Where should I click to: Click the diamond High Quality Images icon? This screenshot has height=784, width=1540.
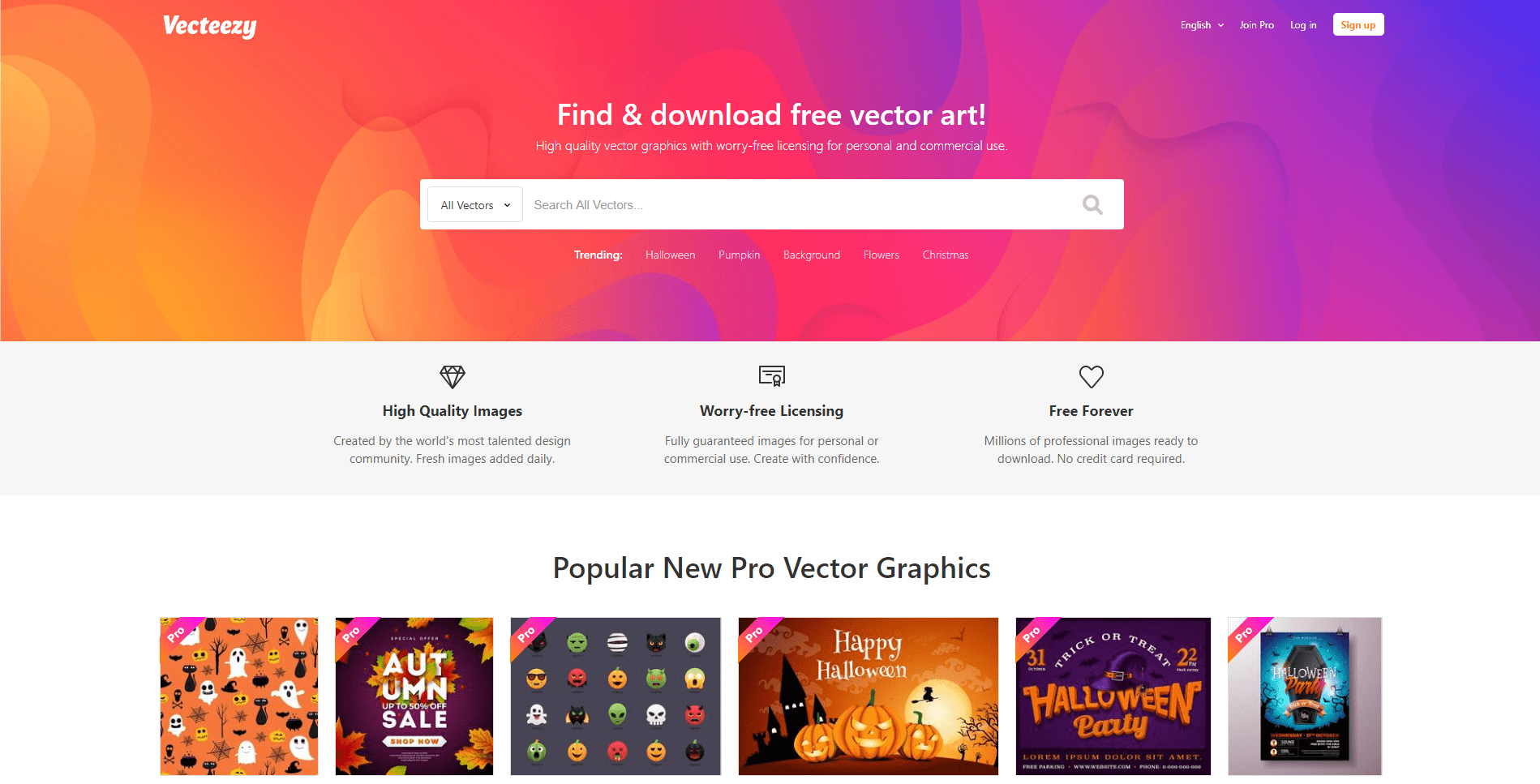(453, 376)
